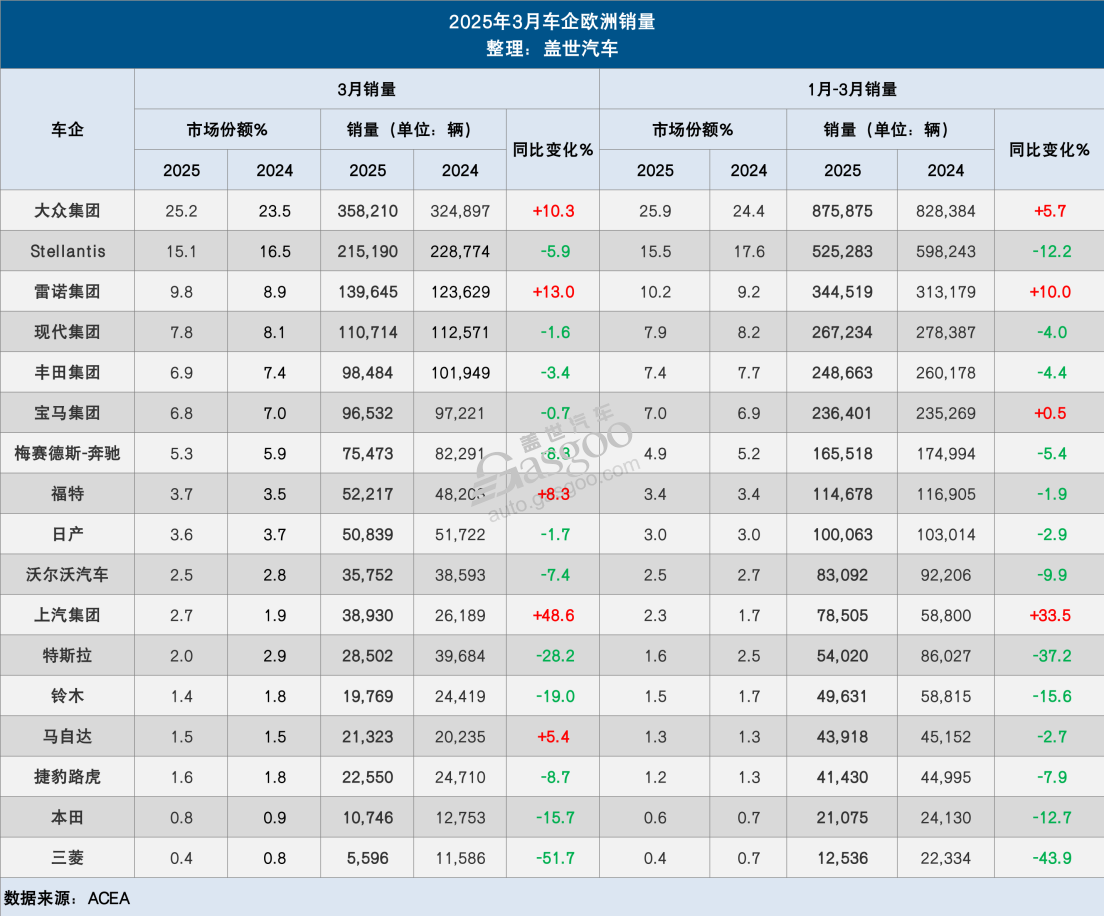Click the 2024 sales header in quarterly section
Screen dimensions: 1104x916
point(946,170)
